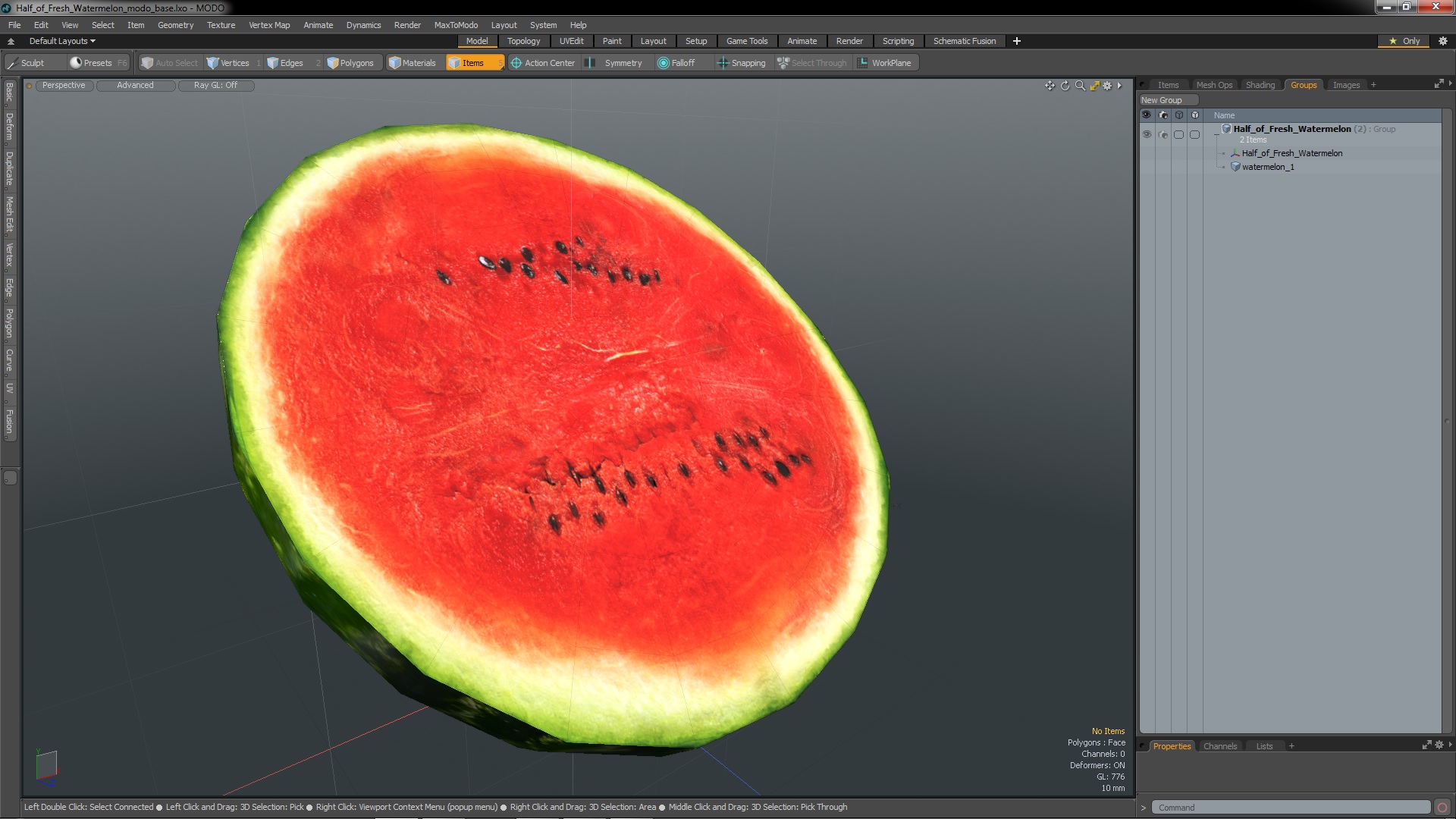Select the watermelon_1 mesh item

coord(1268,167)
